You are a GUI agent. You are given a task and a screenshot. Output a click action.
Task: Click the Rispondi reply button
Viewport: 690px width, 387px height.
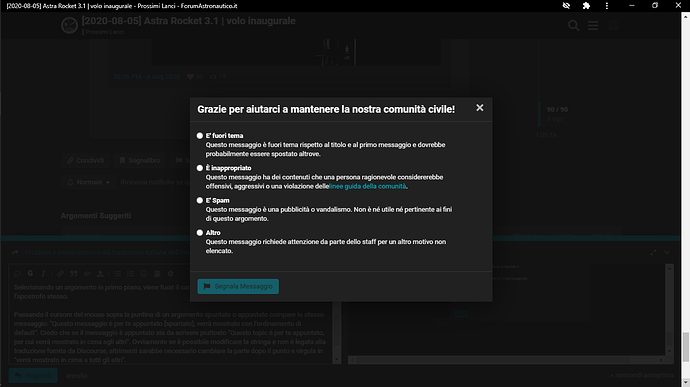pos(33,376)
